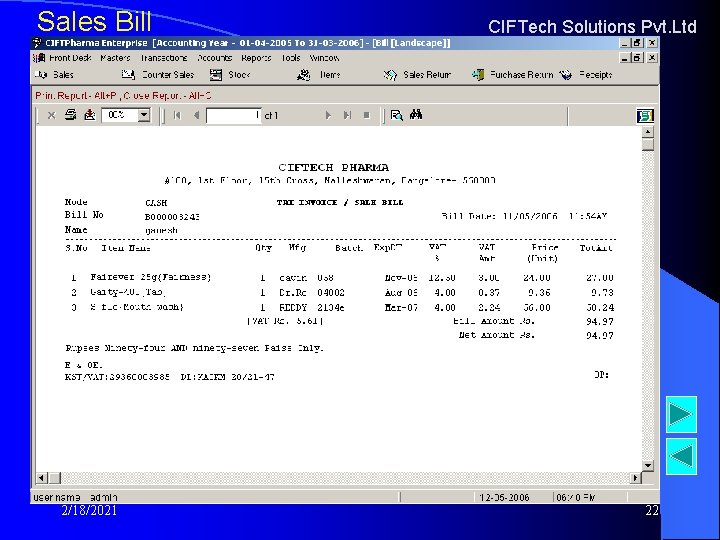The height and width of the screenshot is (540, 720).
Task: Click the left arrow of the horizontal scrollbar
Action: 41,478
